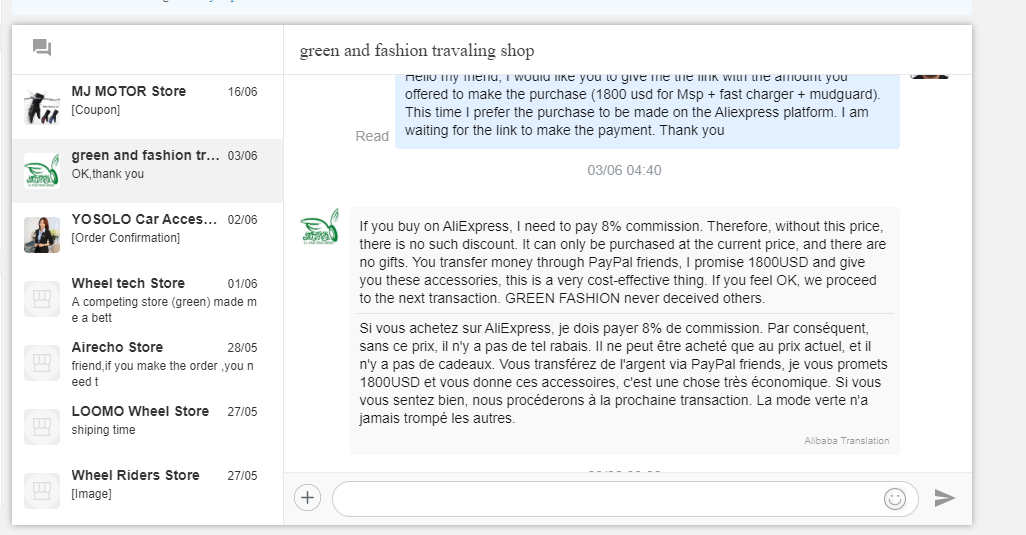Click the 28/05 date on Airecho row

242,348
